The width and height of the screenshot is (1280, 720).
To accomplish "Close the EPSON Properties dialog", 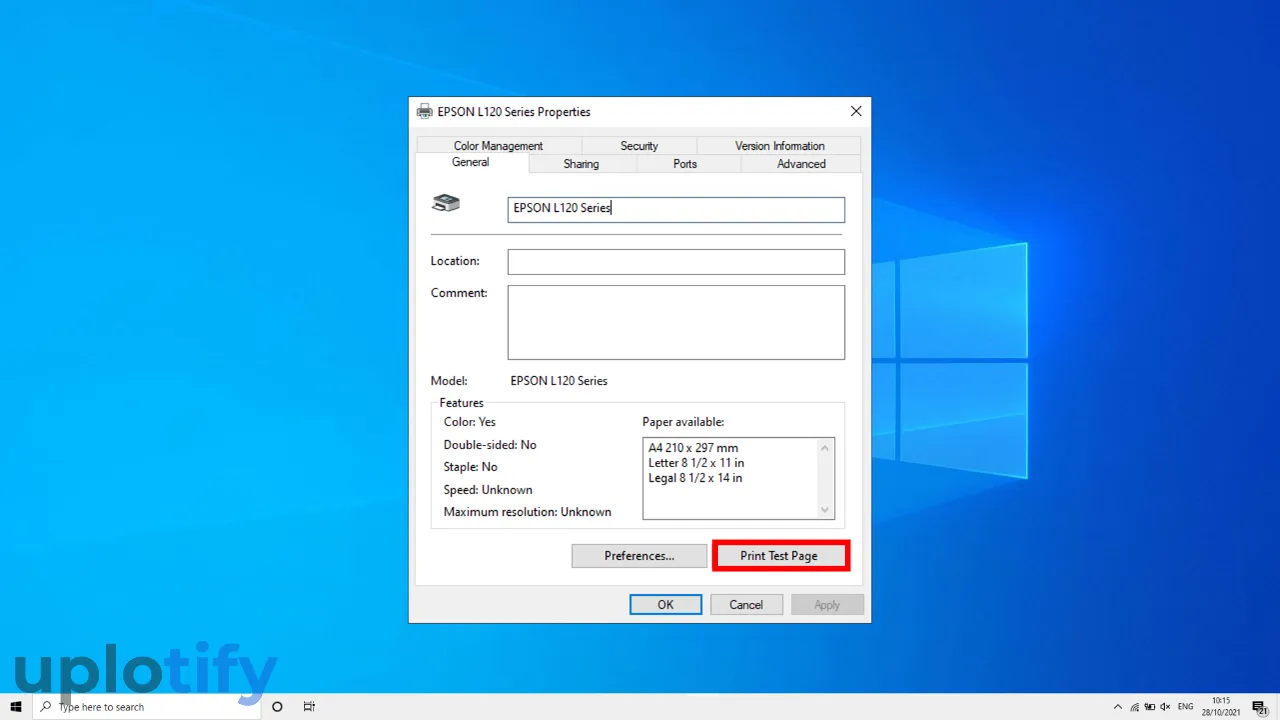I will click(x=856, y=112).
